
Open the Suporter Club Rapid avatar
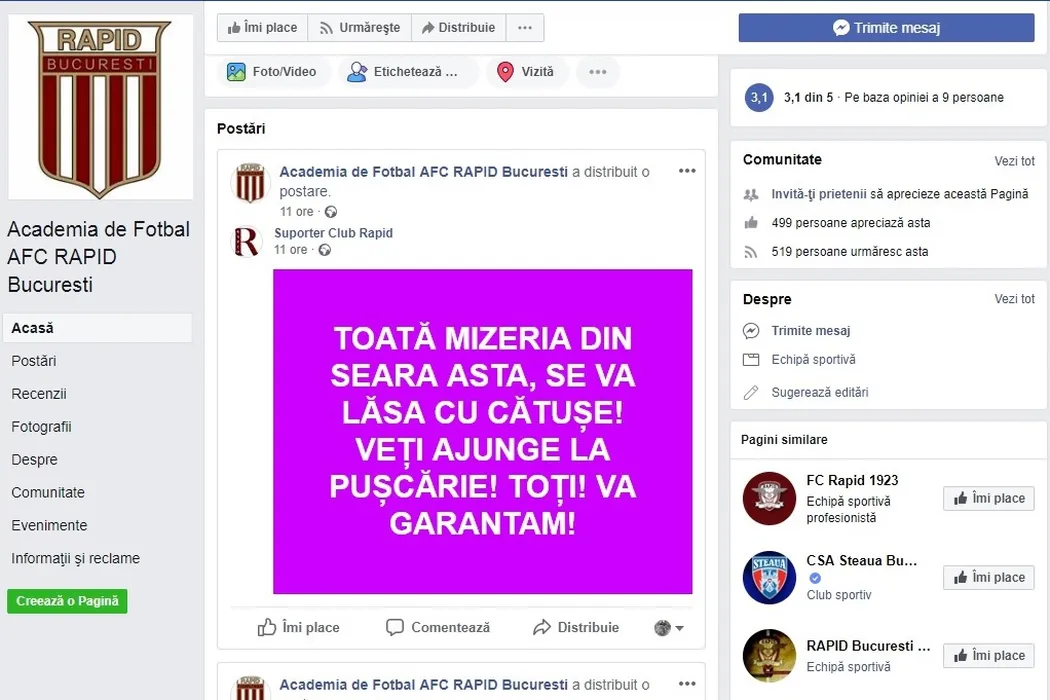[x=246, y=241]
